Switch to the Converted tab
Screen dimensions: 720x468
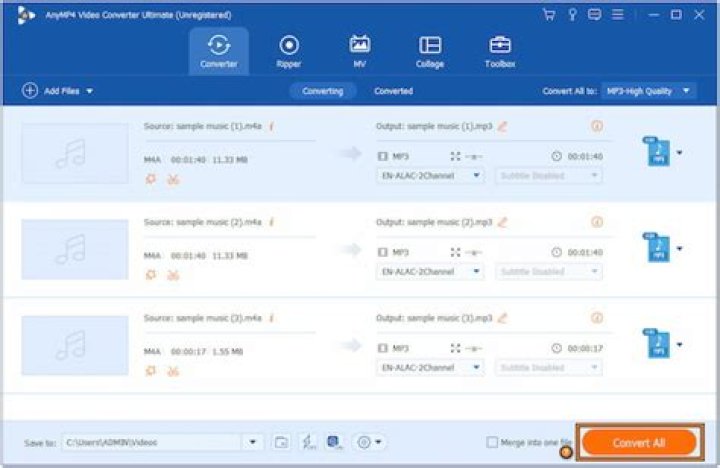[394, 91]
